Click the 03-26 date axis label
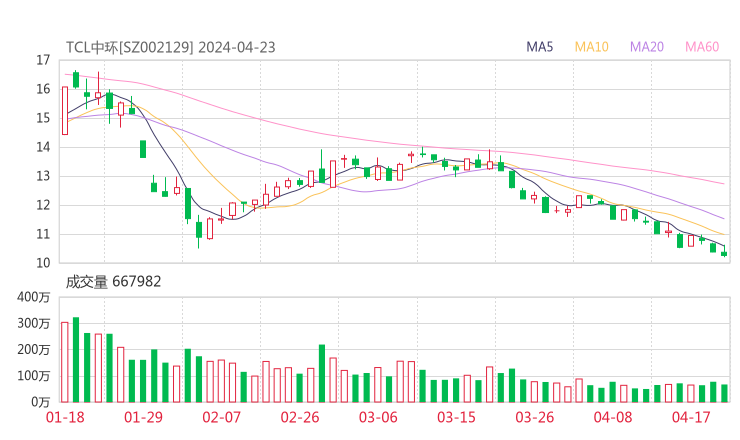 tap(535, 417)
